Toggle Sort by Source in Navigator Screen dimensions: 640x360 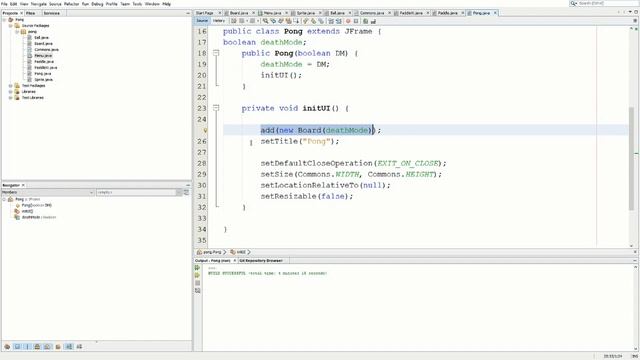(x=79, y=347)
